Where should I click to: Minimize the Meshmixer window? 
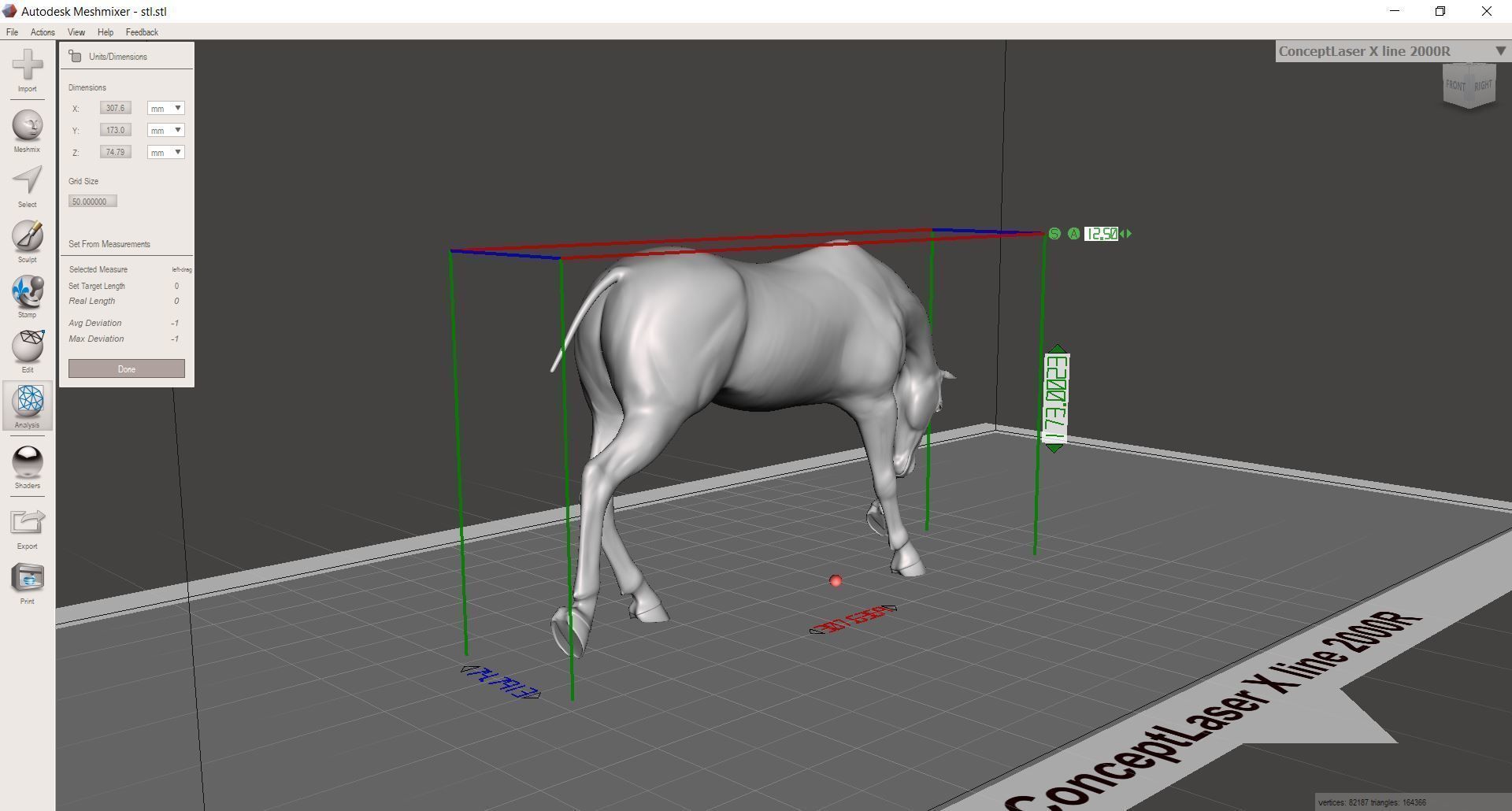(x=1395, y=11)
